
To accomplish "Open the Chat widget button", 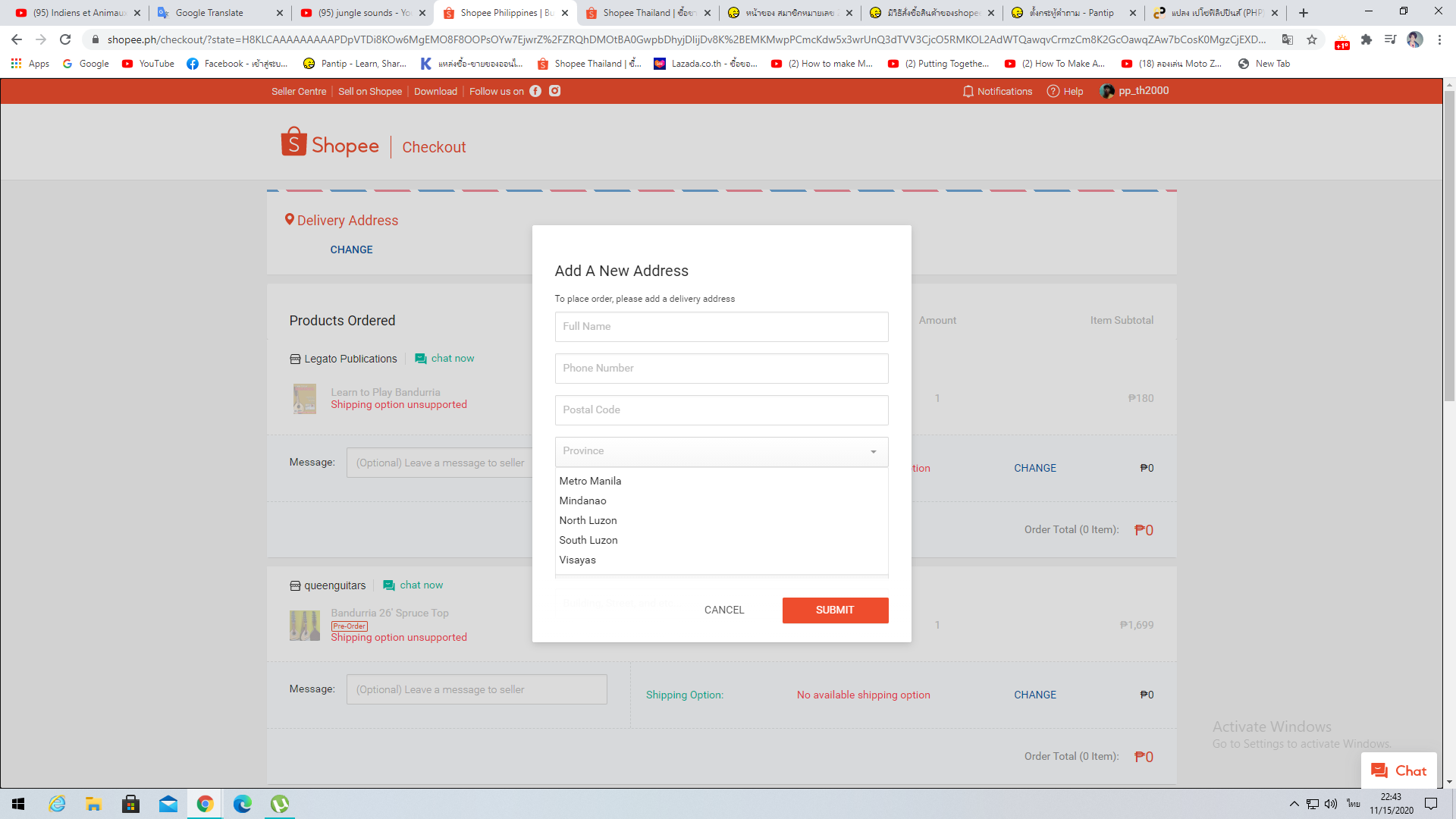I will point(1398,770).
